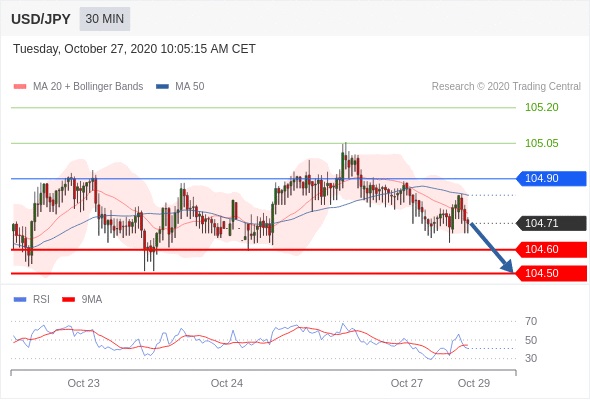Click the blue downward forecast arrow
This screenshot has height=400, width=590.
click(491, 248)
